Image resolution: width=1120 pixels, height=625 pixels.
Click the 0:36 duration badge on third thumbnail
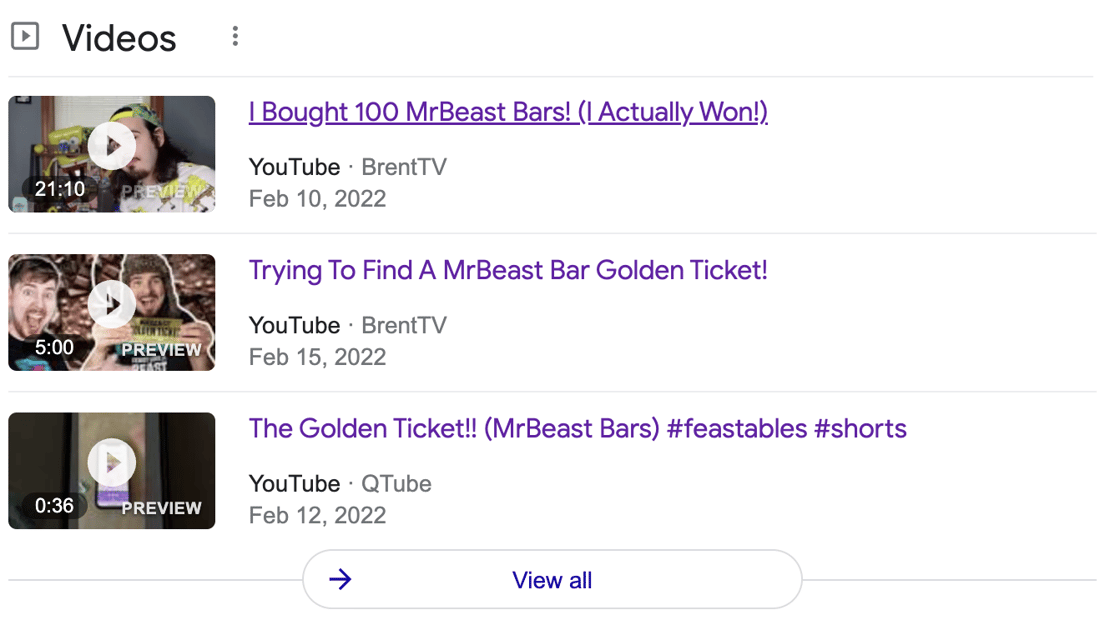54,506
